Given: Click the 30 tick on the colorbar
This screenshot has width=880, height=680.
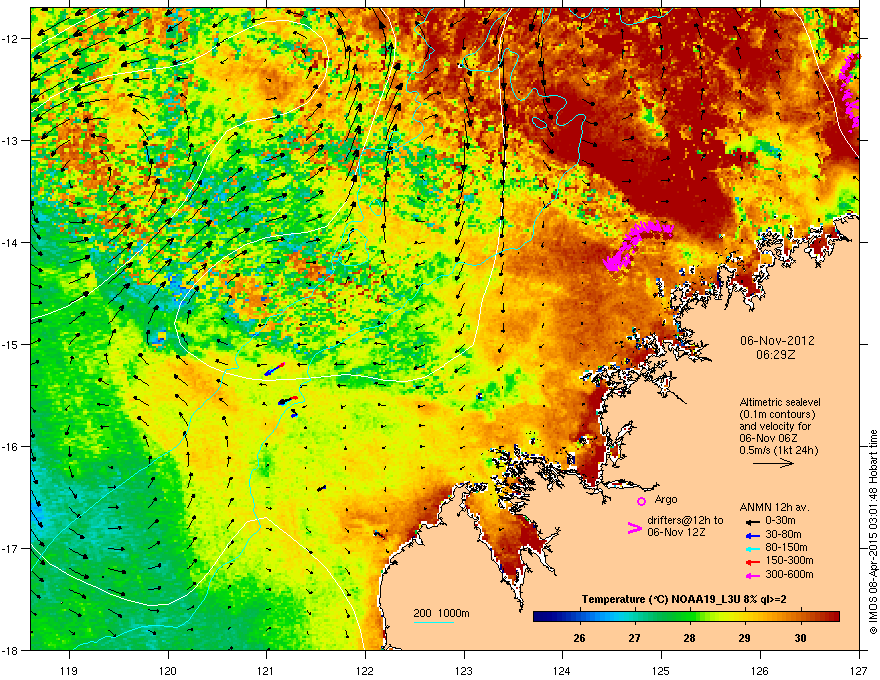Looking at the screenshot, I should pos(800,638).
